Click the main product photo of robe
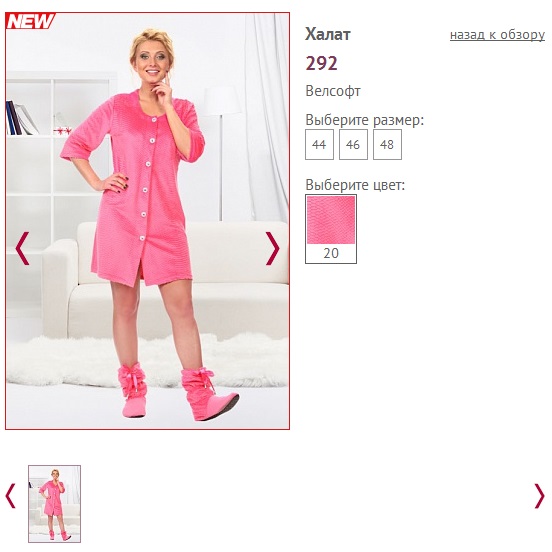The width and height of the screenshot is (552, 552). [148, 221]
